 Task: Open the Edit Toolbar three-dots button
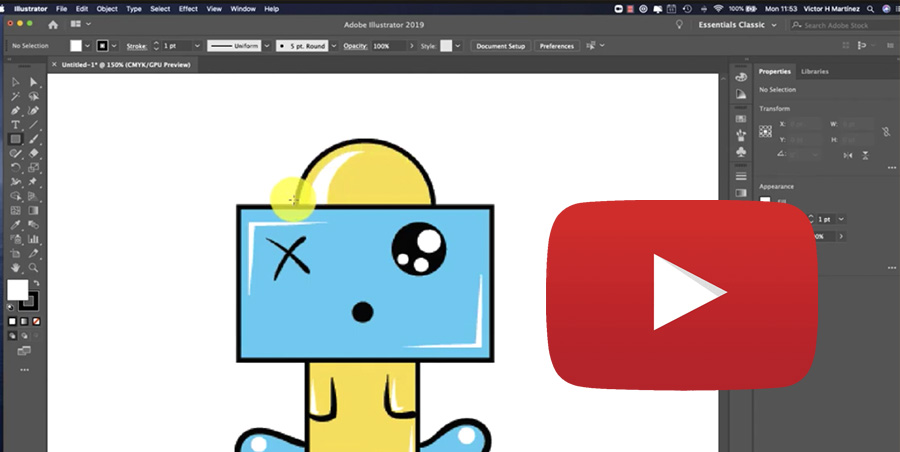(x=24, y=370)
